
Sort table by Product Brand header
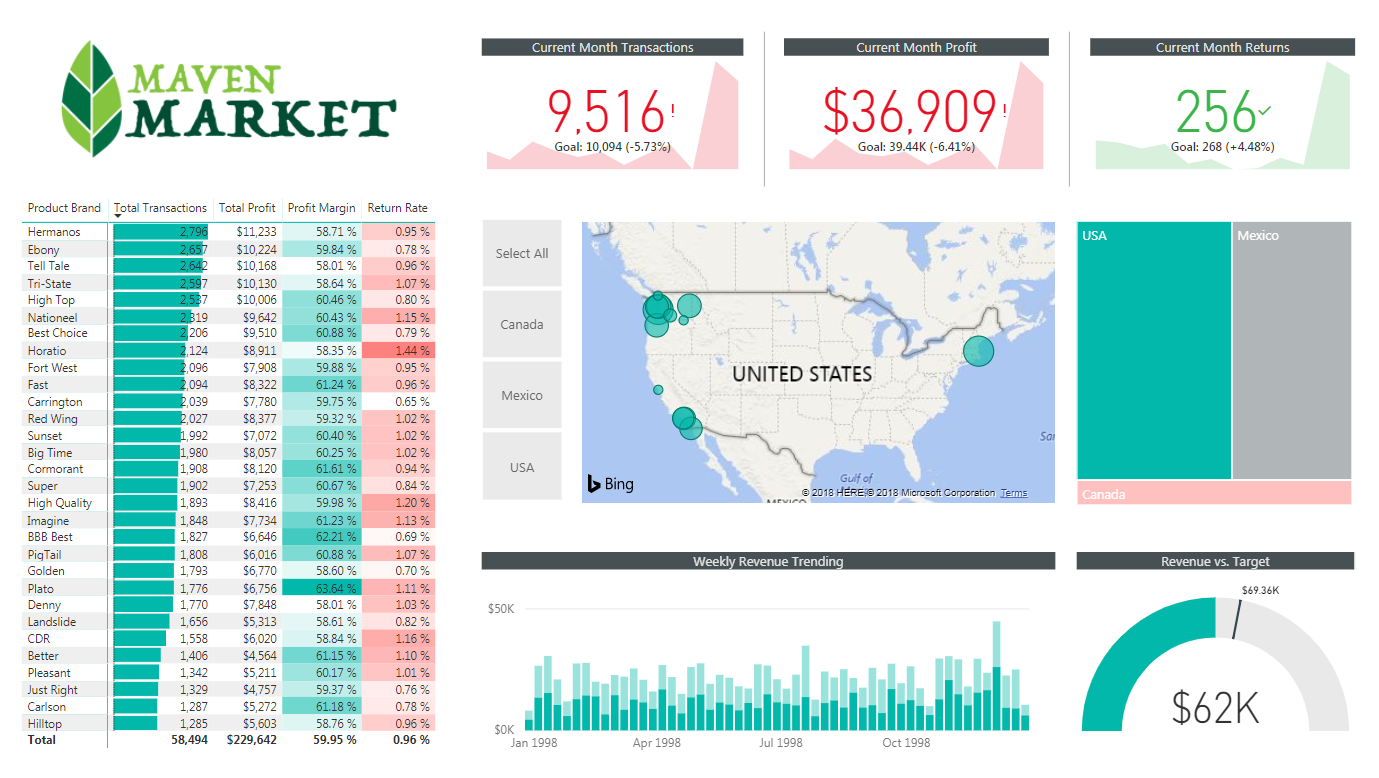(x=64, y=208)
